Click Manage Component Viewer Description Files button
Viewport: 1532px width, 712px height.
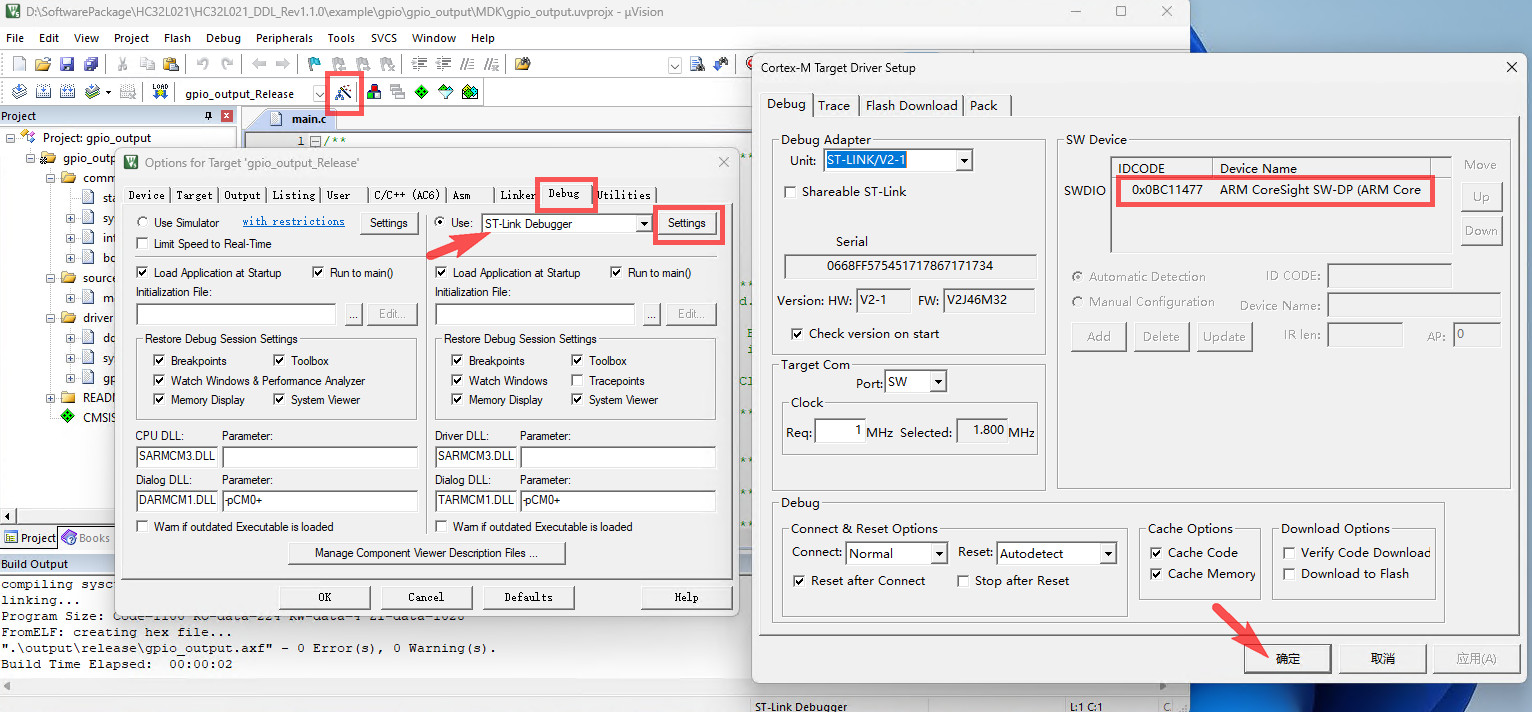pyautogui.click(x=427, y=553)
